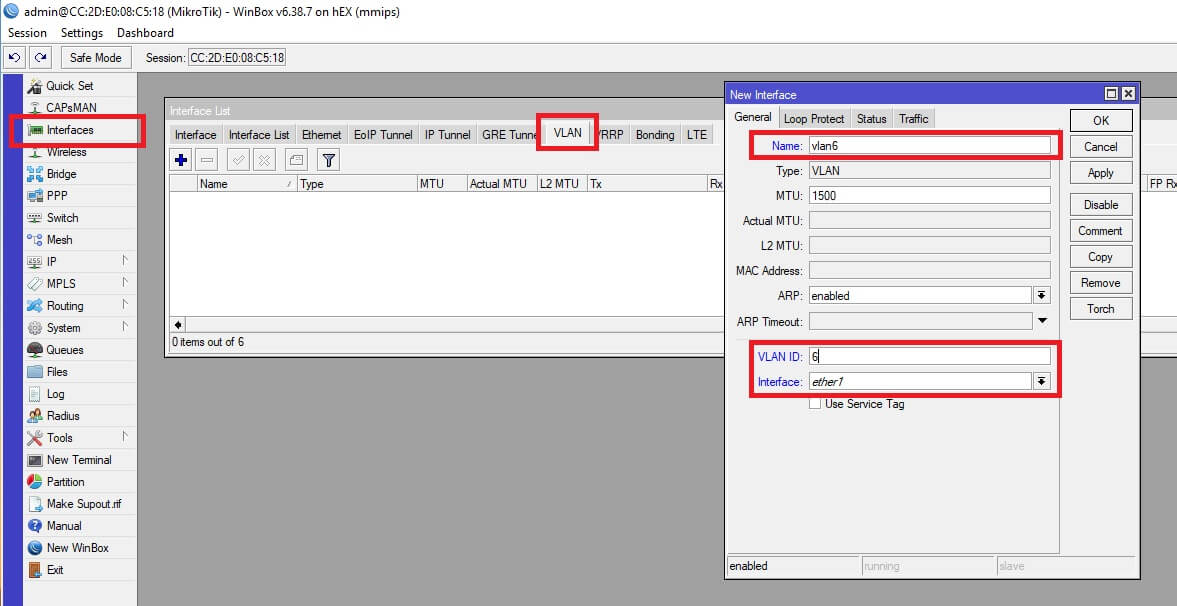
Task: Click the VLAN ID input field
Action: (x=929, y=356)
